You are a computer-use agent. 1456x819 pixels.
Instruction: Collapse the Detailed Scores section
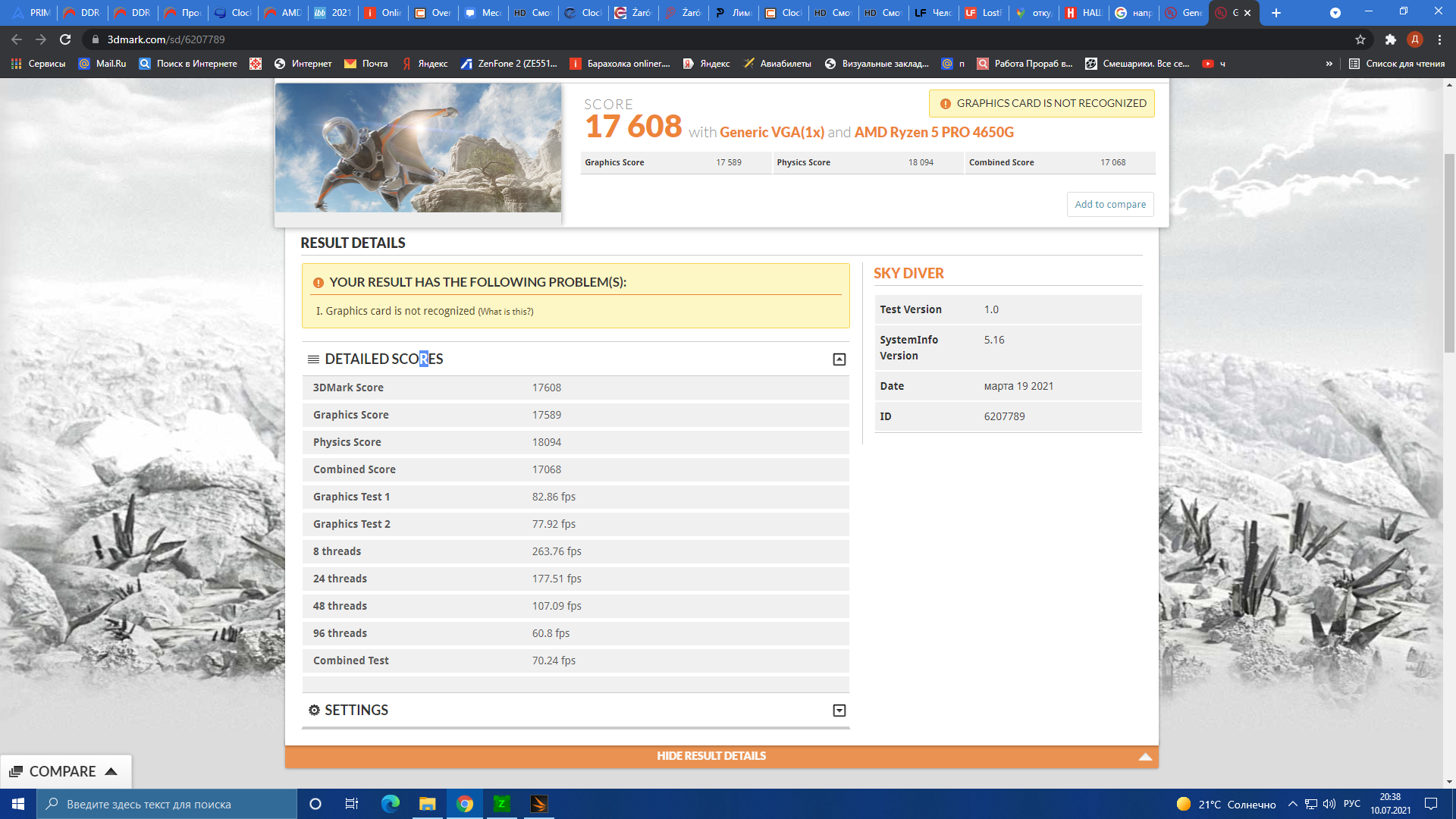(x=839, y=359)
